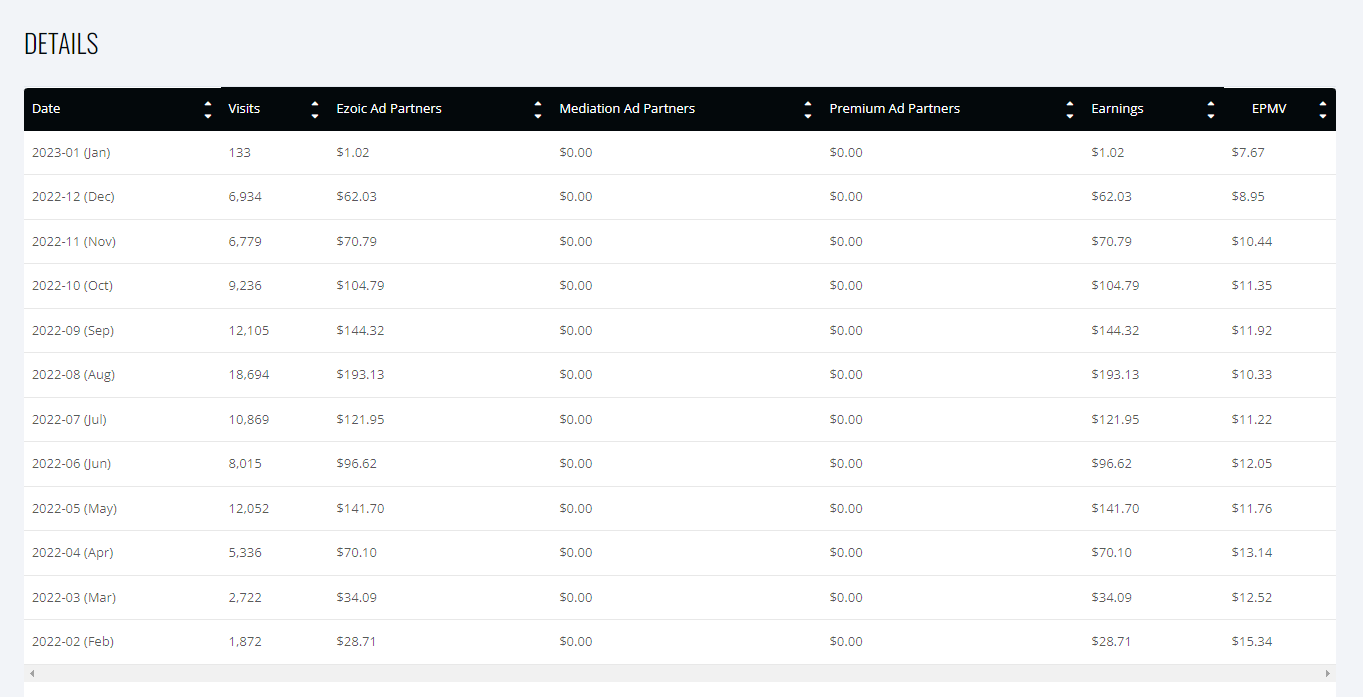1363x697 pixels.
Task: Select the 2022-12 (Dec) date cell
Action: click(x=73, y=197)
